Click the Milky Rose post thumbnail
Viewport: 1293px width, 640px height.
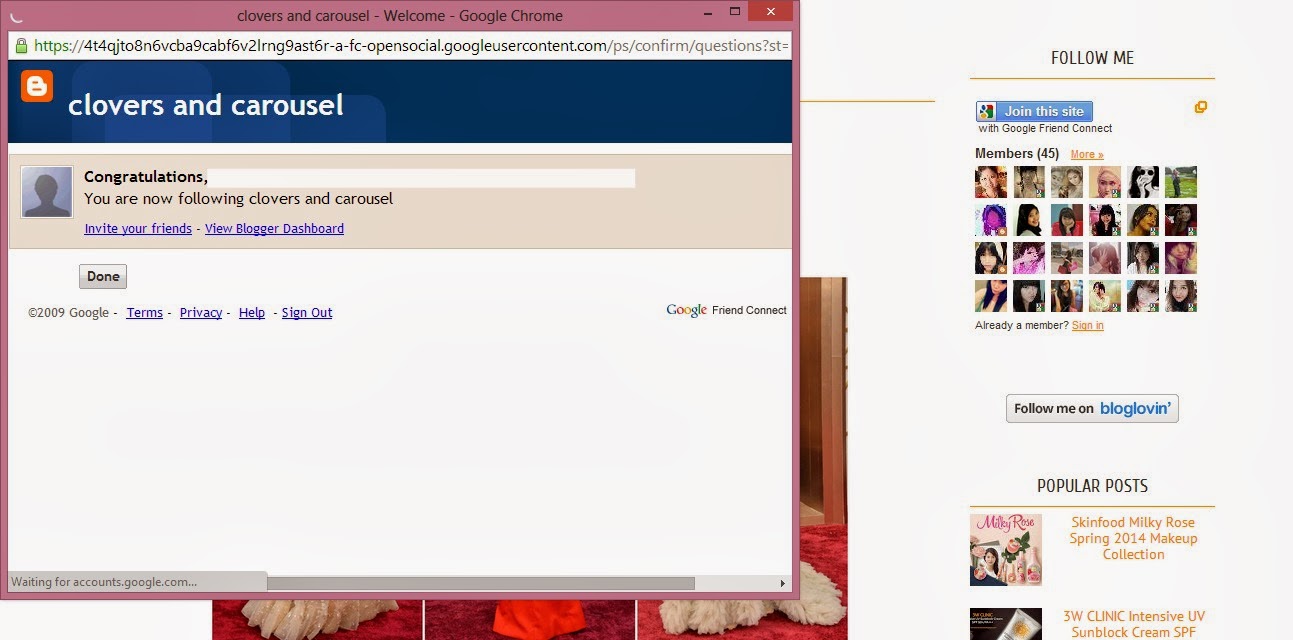[1006, 550]
